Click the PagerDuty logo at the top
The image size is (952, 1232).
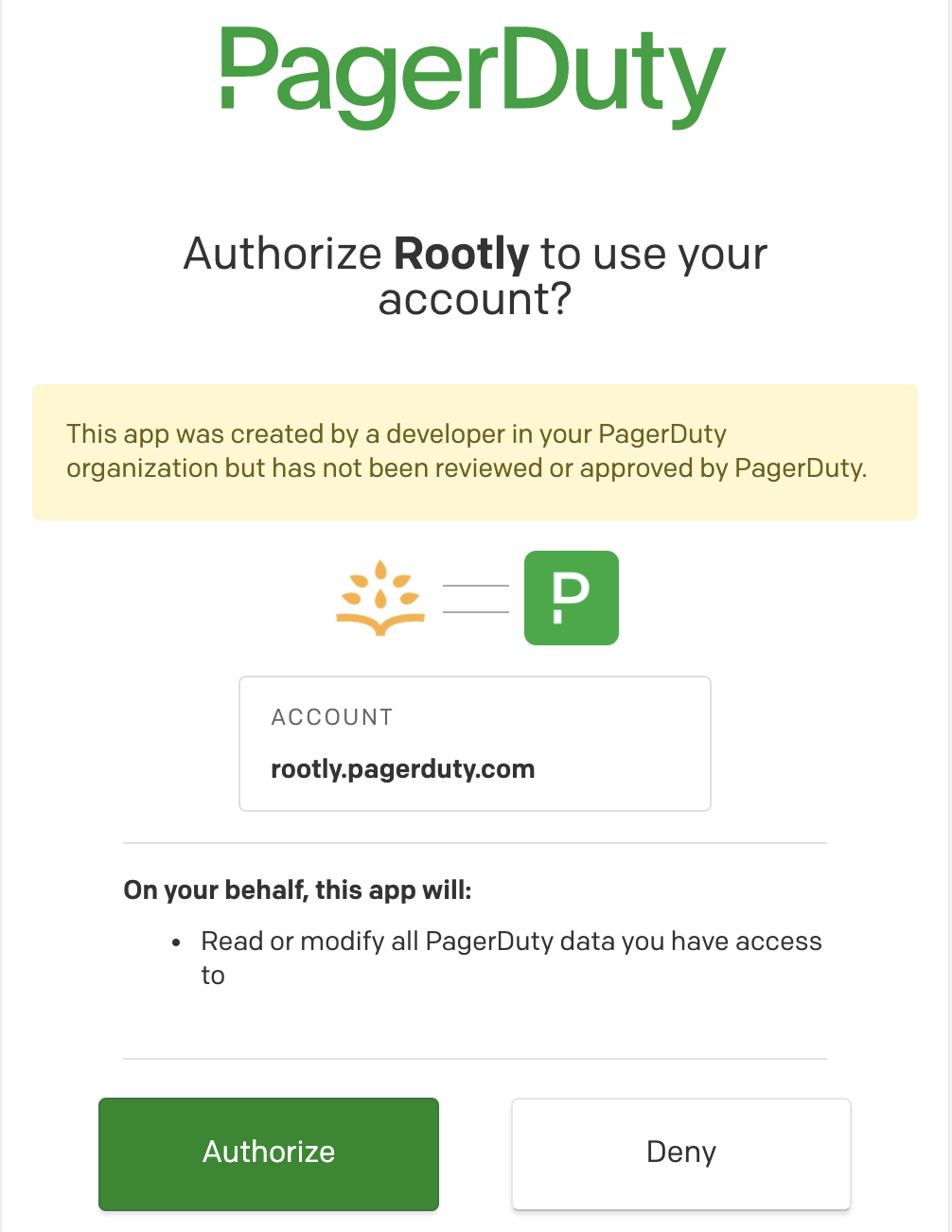473,76
